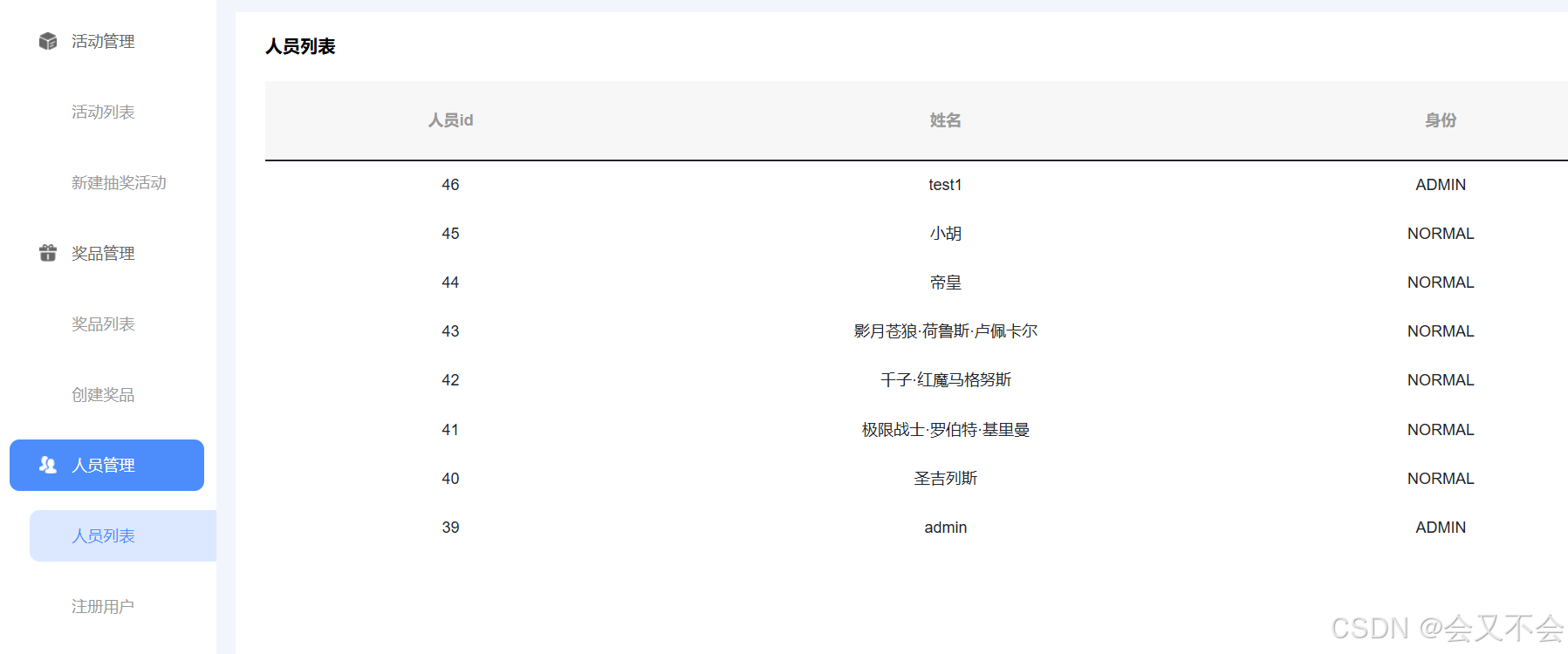Select the name 影月苍狼·荷鲁斯·卢佩卡尔
The image size is (1568, 654).
[x=945, y=331]
